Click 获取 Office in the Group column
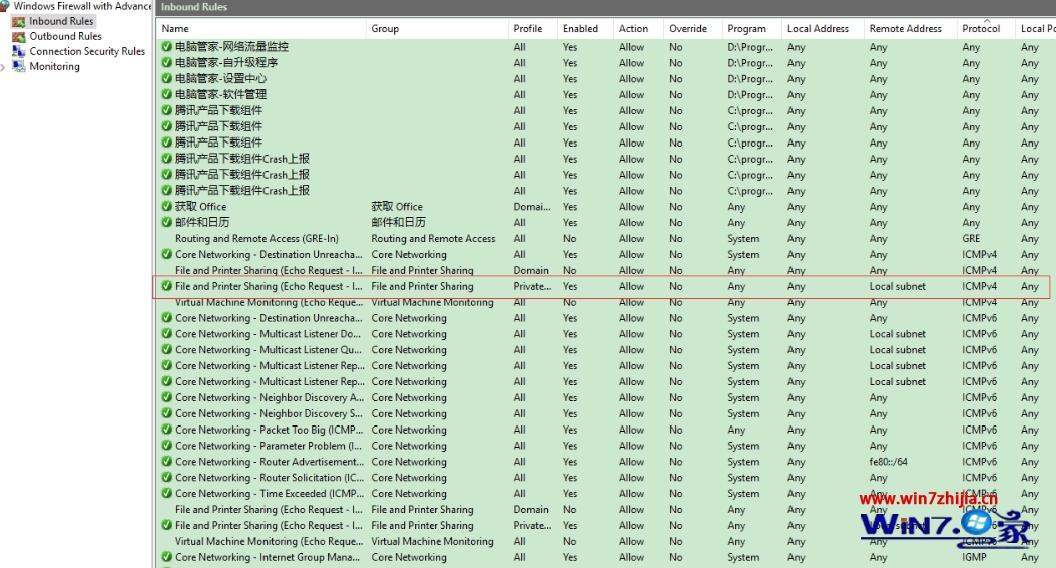 (397, 206)
